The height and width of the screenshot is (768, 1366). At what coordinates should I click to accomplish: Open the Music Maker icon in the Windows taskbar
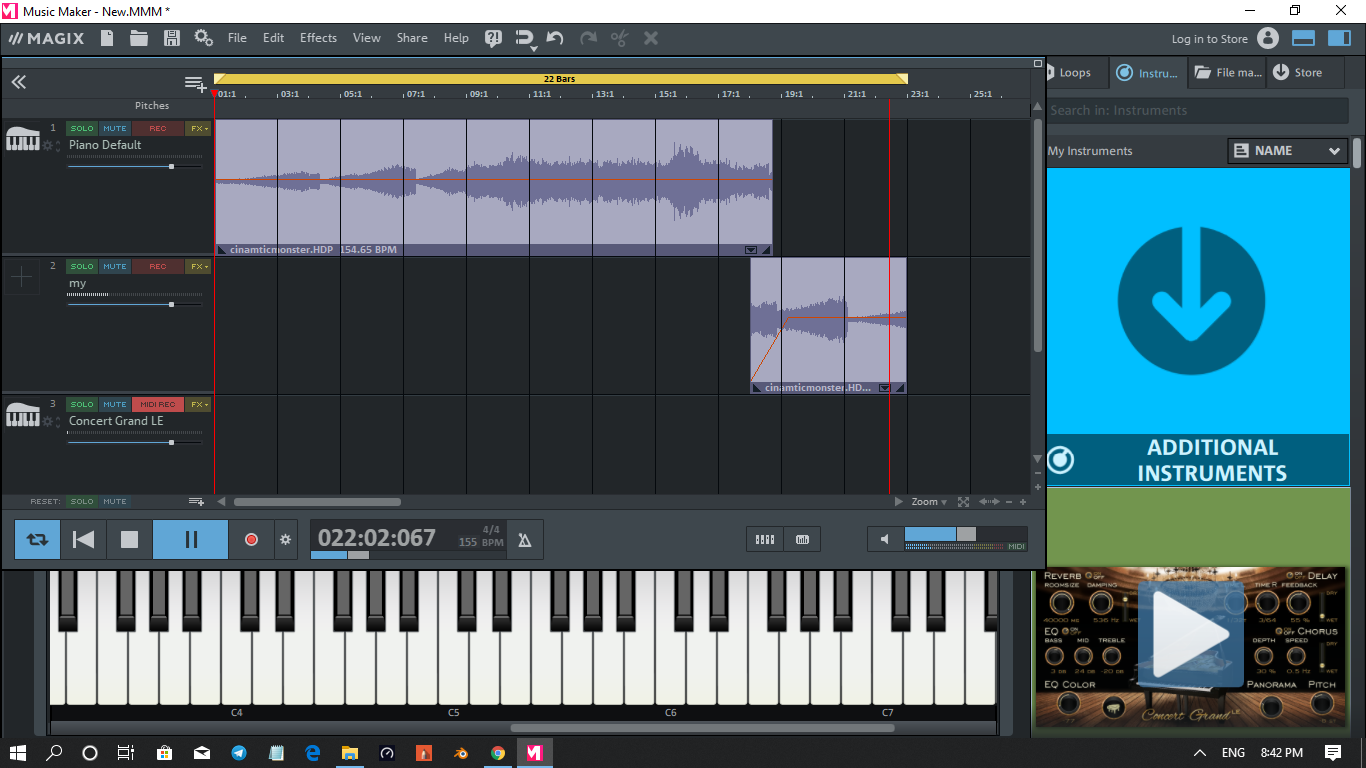point(535,753)
